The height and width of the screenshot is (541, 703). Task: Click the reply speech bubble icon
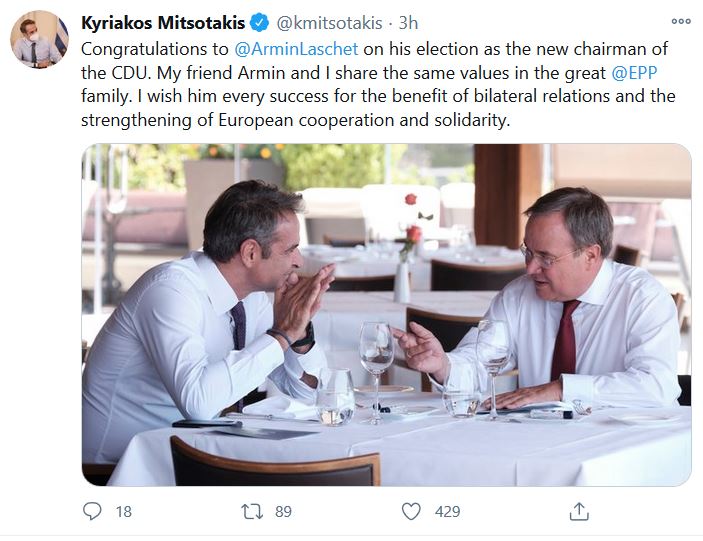click(x=93, y=511)
